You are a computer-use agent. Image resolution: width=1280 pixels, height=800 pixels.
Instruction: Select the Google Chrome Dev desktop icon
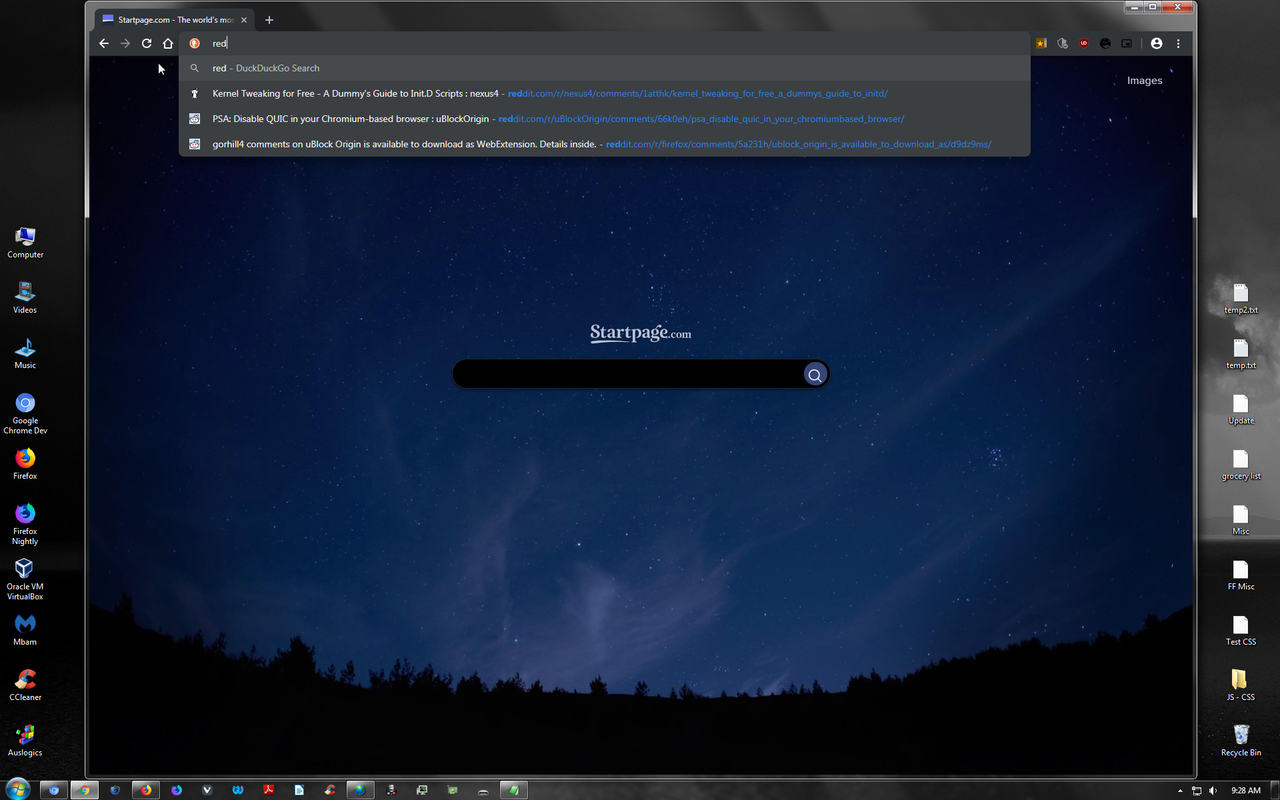25,412
